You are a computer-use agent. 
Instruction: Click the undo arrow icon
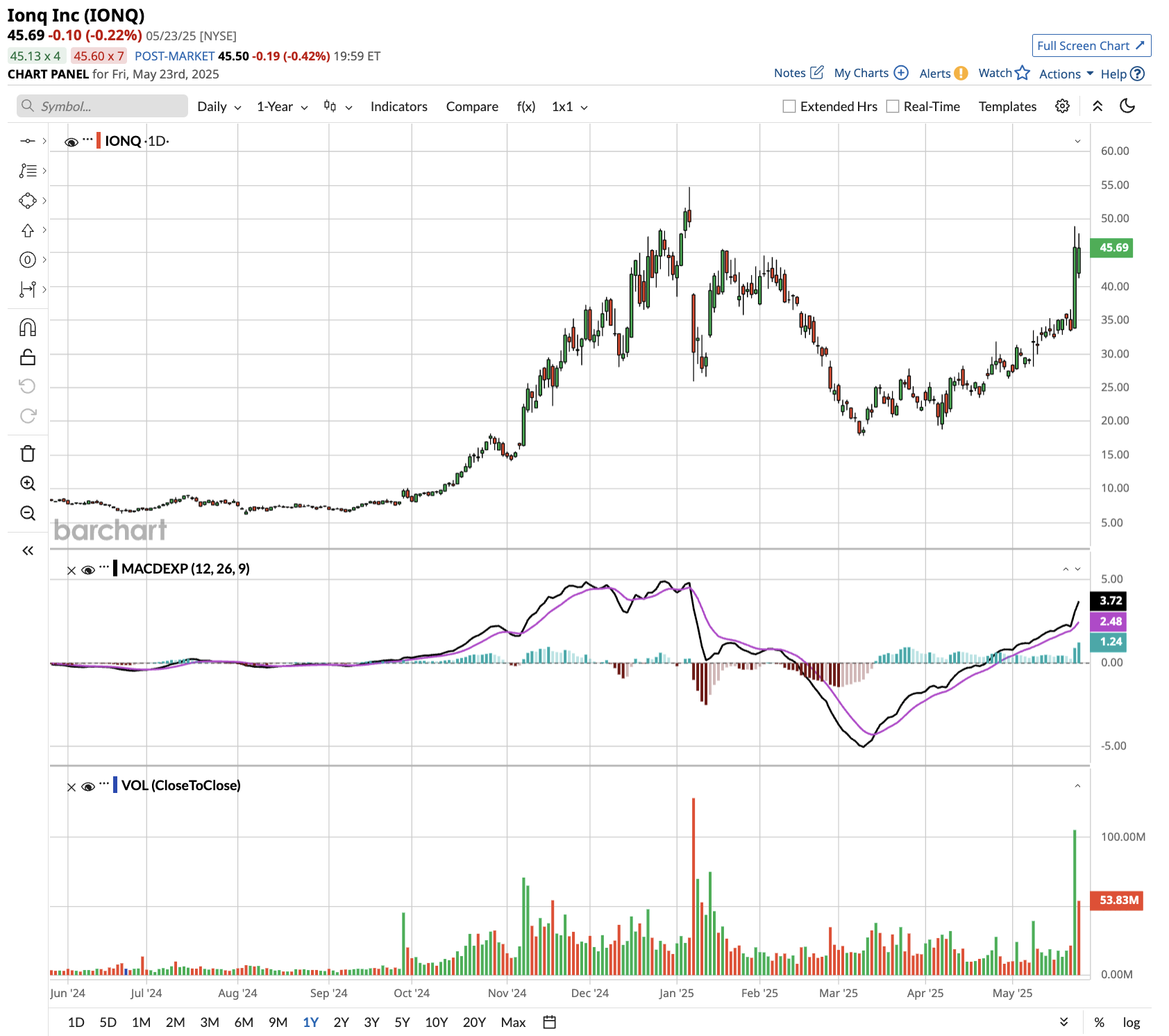pyautogui.click(x=27, y=386)
